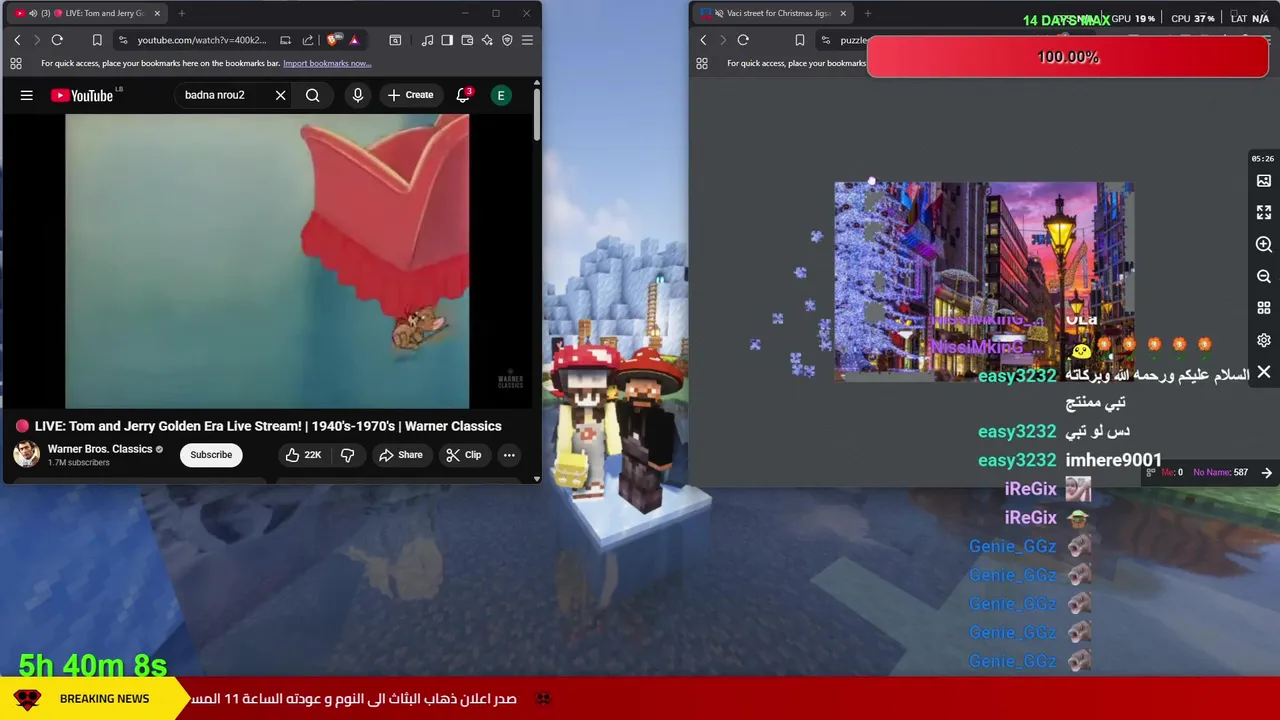Open the YouTube guide menu

click(x=27, y=95)
